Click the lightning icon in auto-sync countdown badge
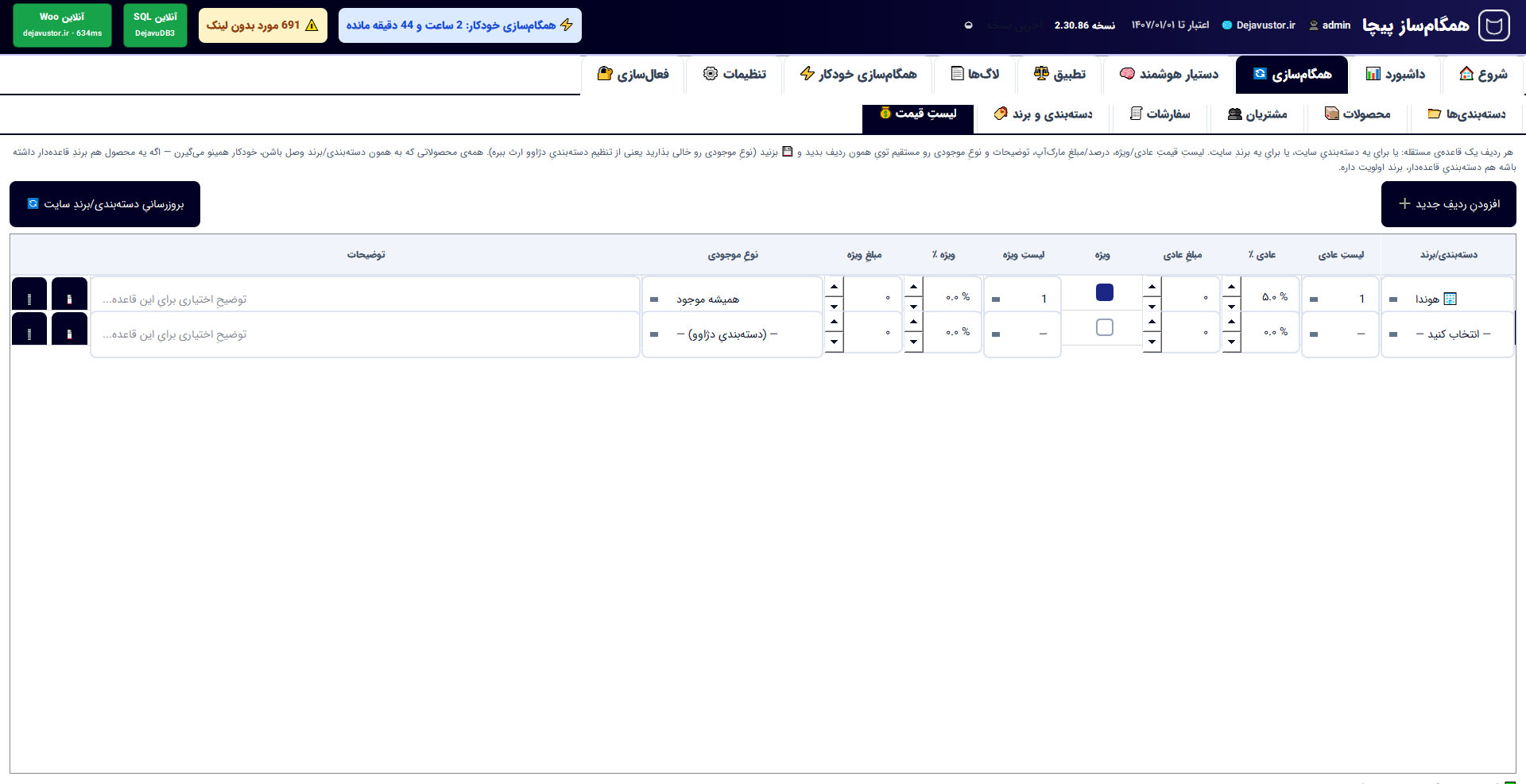 pyautogui.click(x=567, y=25)
